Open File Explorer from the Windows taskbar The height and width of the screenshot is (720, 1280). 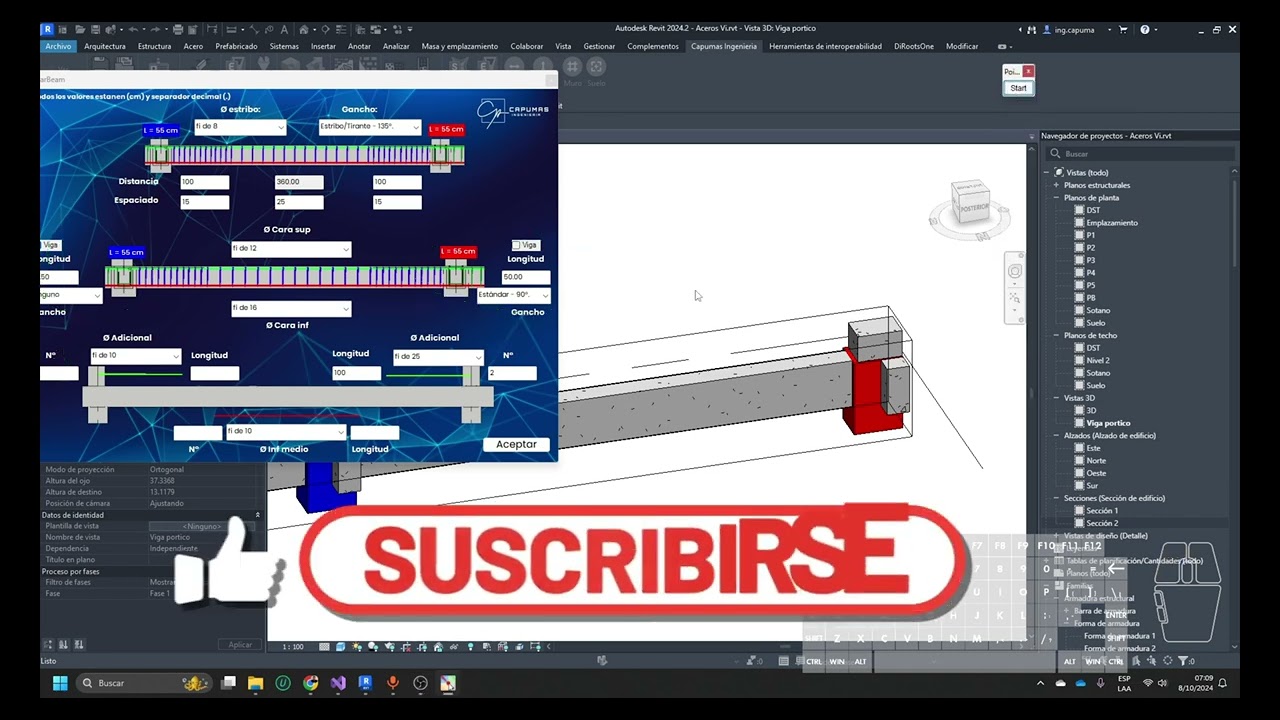tap(256, 683)
